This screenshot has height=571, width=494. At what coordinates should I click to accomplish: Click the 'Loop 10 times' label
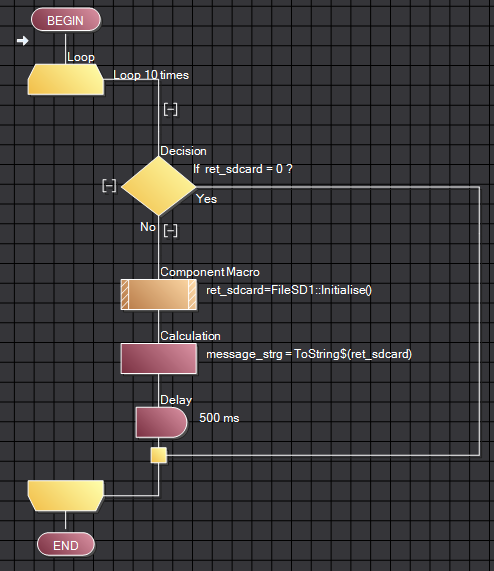click(151, 75)
